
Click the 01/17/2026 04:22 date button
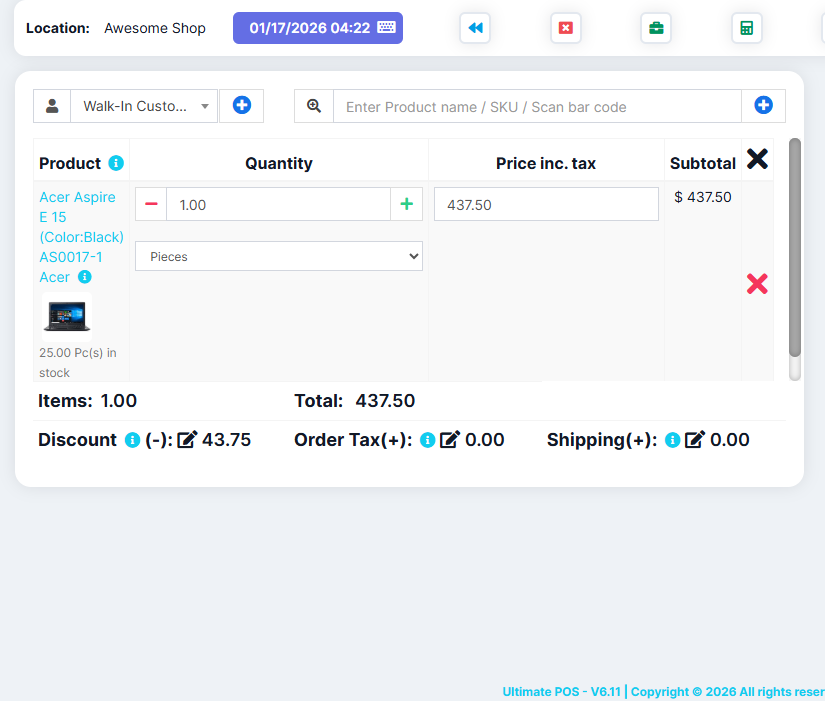coord(317,28)
